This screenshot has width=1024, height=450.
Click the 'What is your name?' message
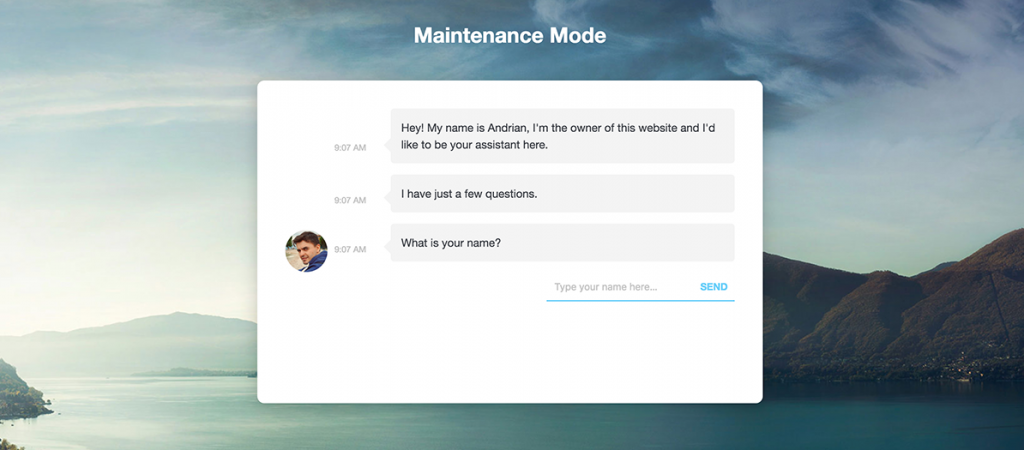coord(562,243)
